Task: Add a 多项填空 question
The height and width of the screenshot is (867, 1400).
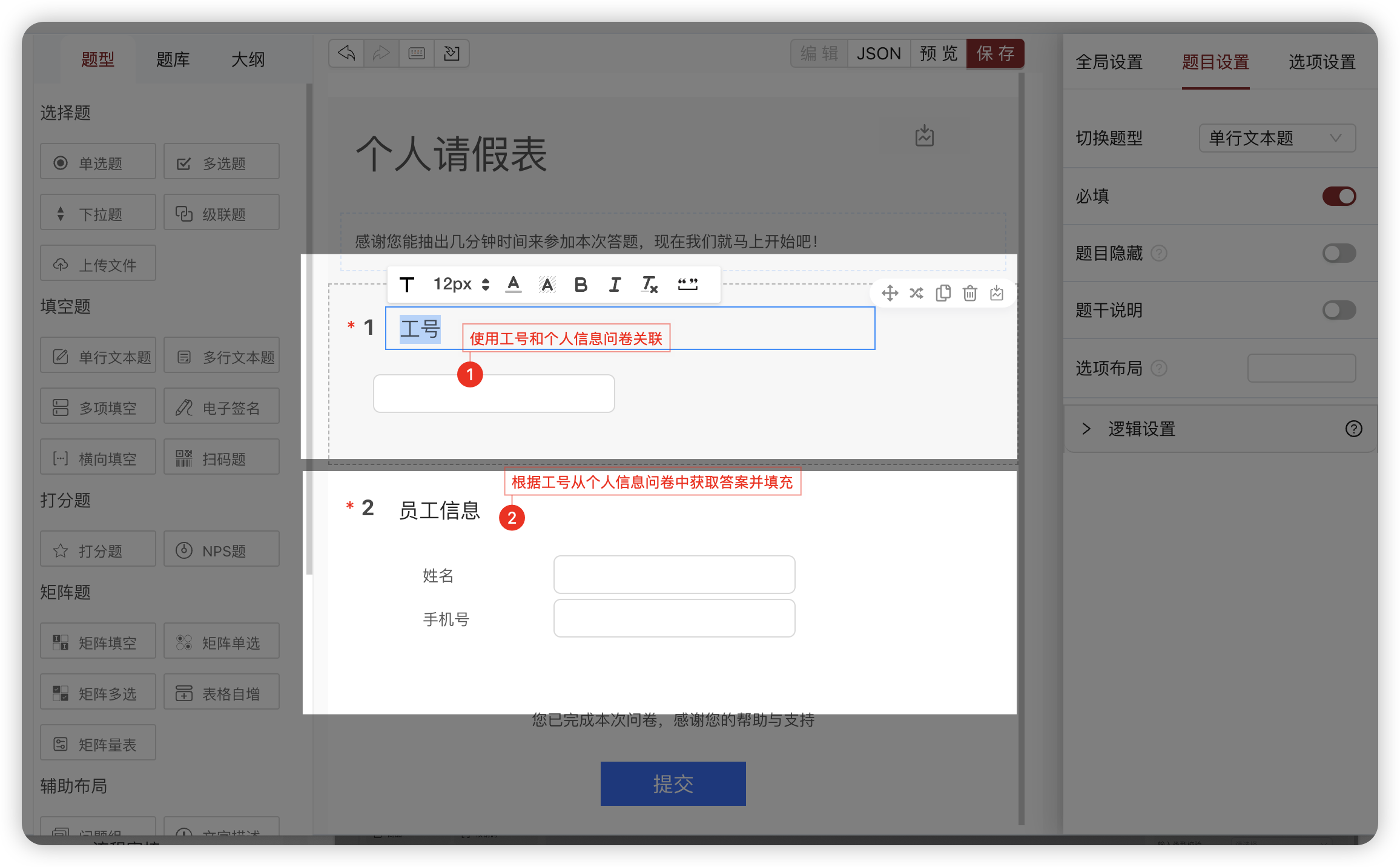Action: pos(98,406)
